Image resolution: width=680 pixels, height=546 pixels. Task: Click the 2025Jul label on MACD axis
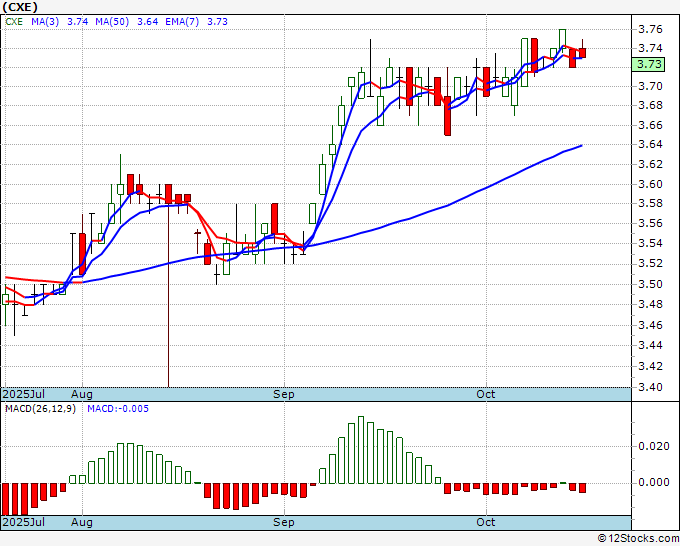coord(24,522)
